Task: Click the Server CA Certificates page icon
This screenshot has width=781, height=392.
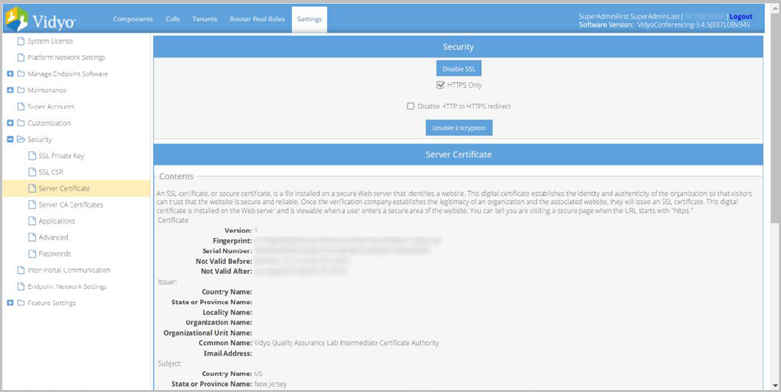Action: coord(32,205)
